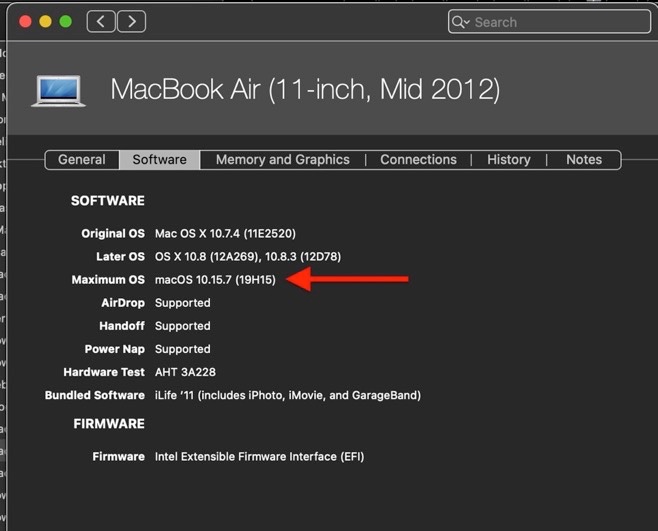Click the AirDrop Supported value
Image resolution: width=658 pixels, height=531 pixels.
tap(183, 303)
